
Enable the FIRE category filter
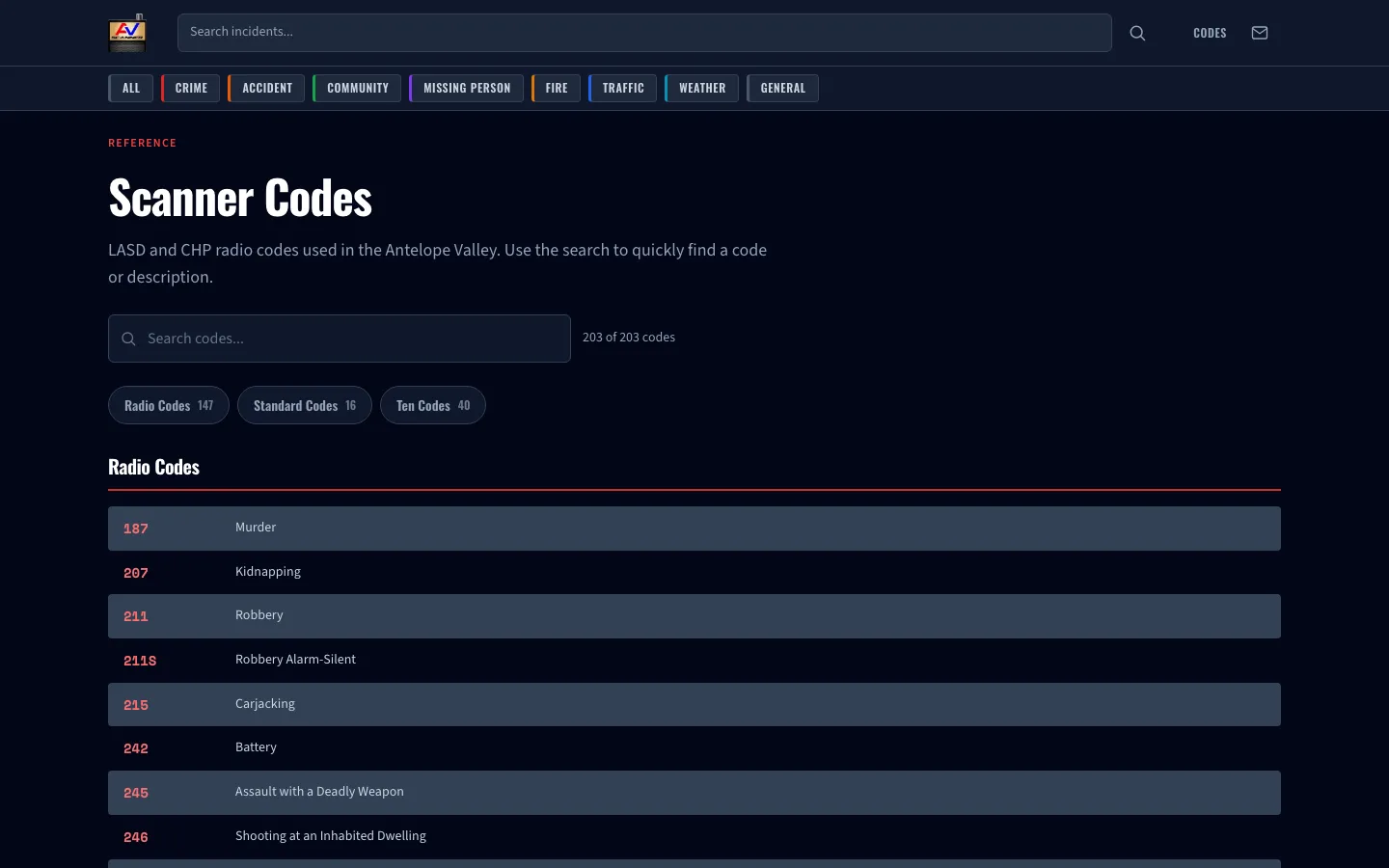[x=557, y=88]
